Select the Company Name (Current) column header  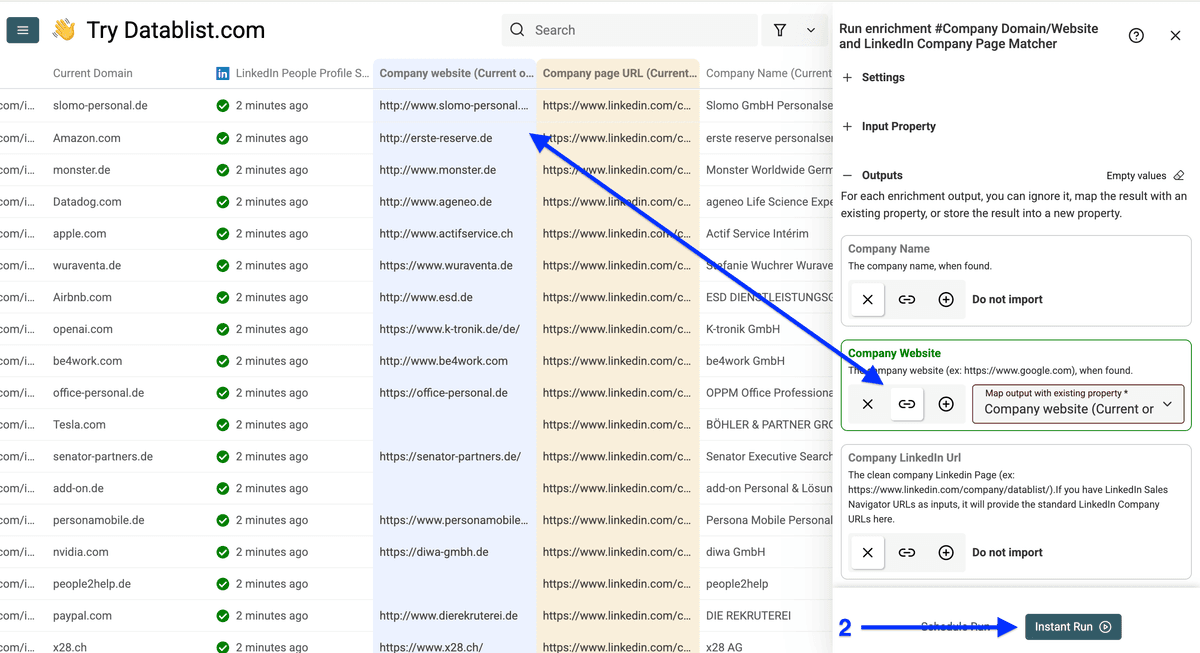tap(768, 73)
